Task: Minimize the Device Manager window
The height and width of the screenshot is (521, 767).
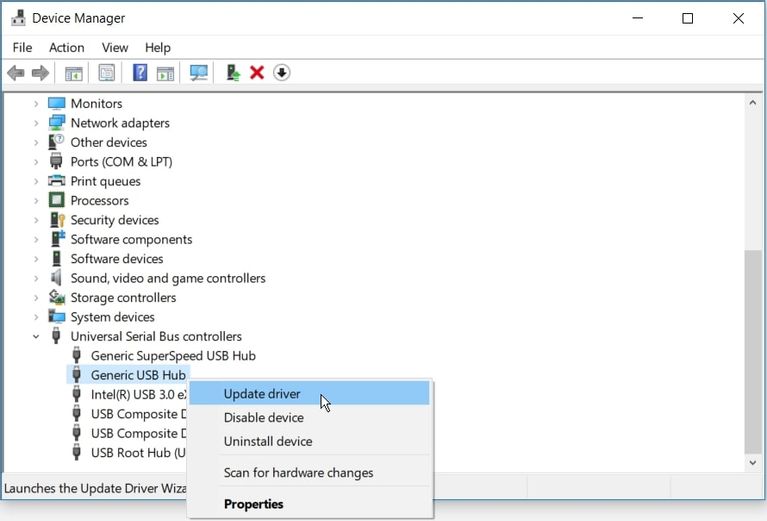Action: pyautogui.click(x=637, y=18)
